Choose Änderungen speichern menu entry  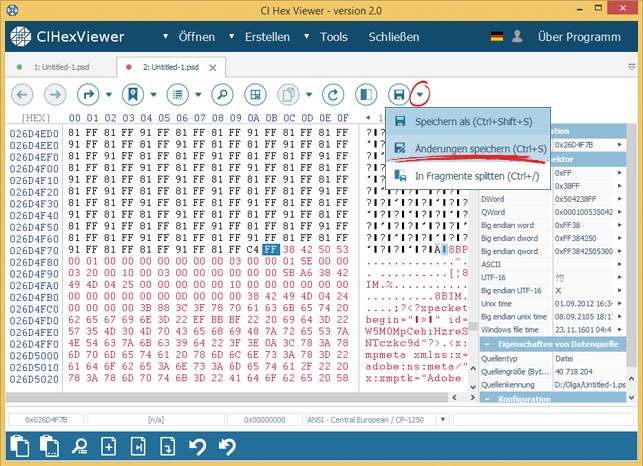(x=468, y=148)
